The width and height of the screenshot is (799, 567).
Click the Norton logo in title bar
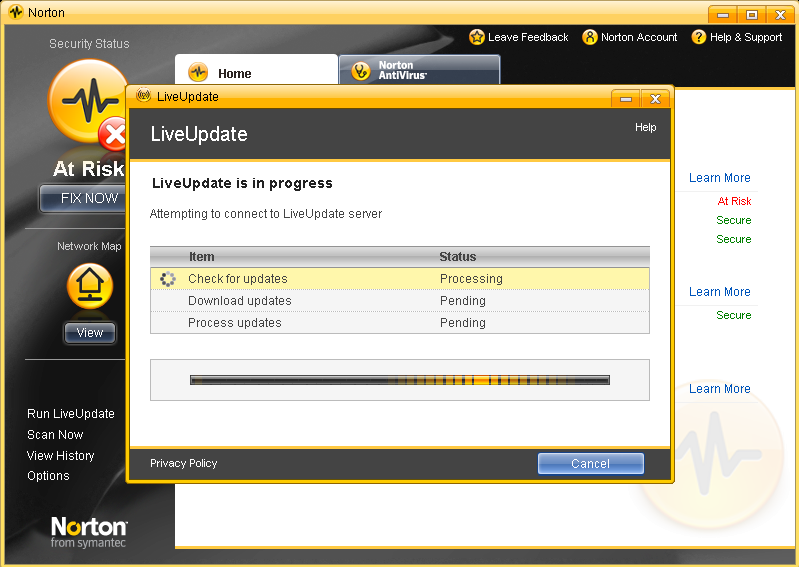(x=16, y=12)
